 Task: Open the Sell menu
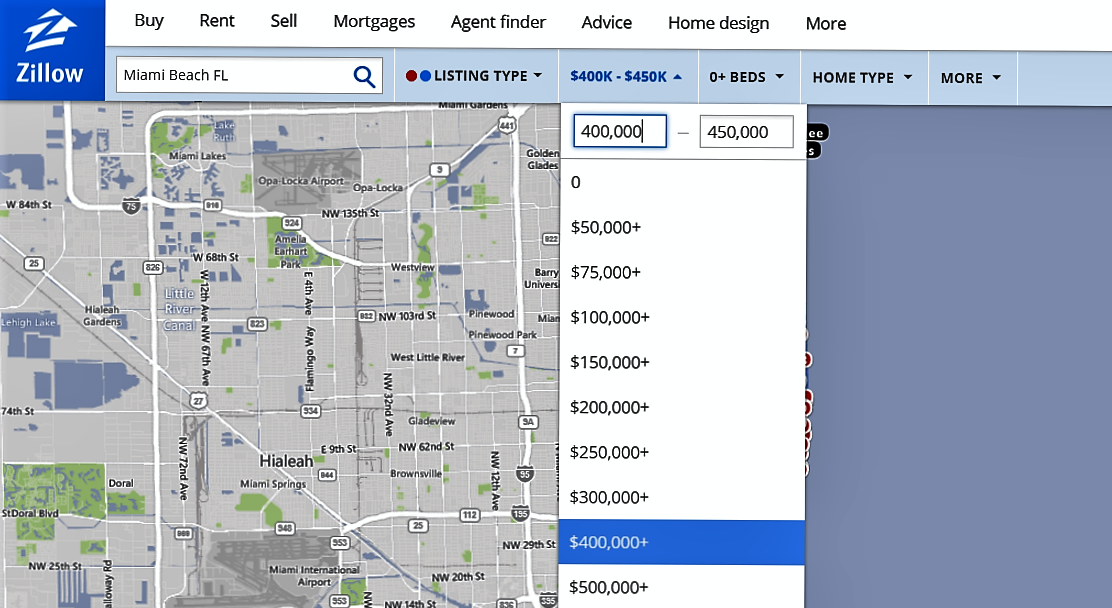pos(284,21)
